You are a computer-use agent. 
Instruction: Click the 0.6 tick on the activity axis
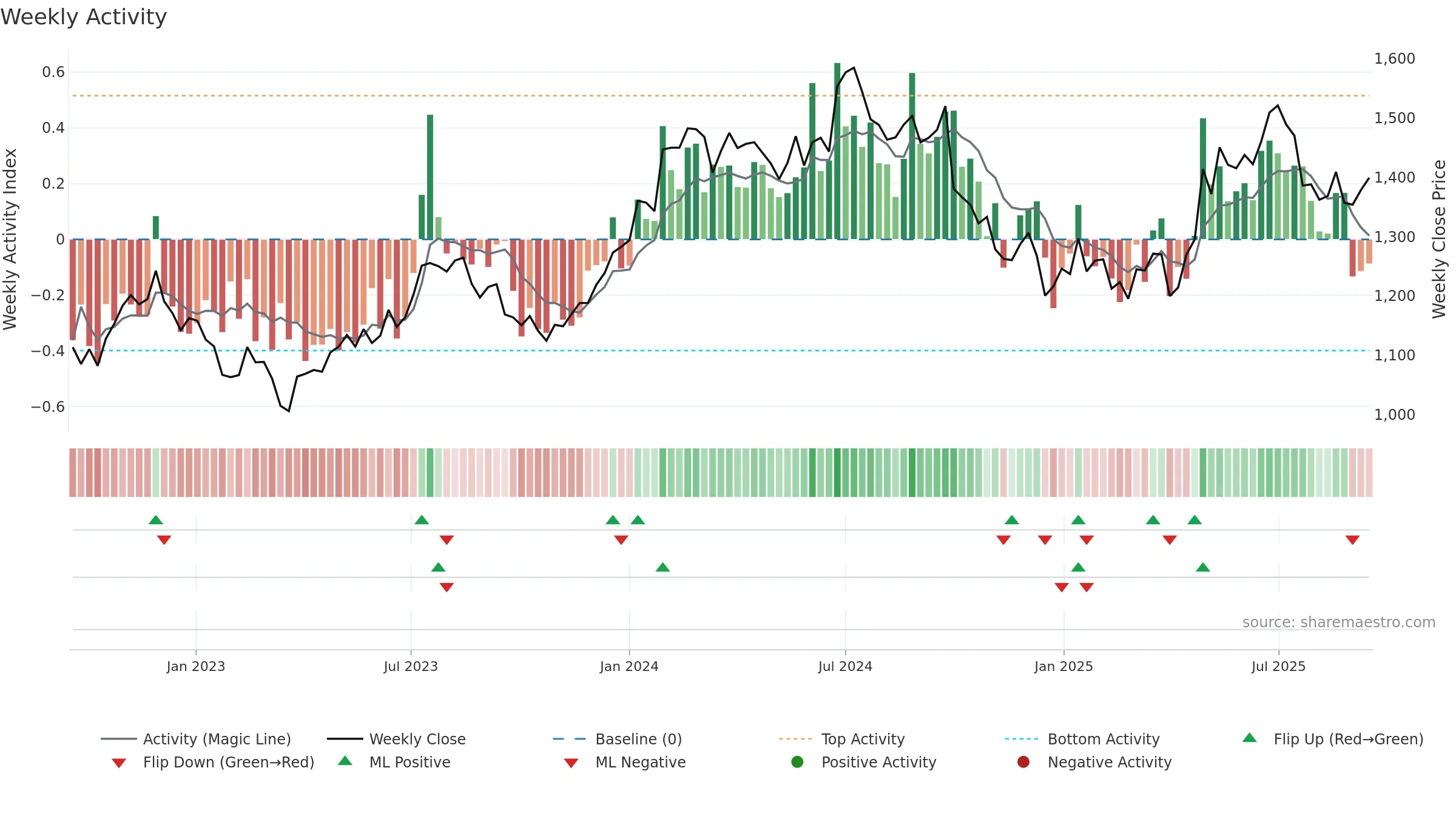[x=53, y=72]
